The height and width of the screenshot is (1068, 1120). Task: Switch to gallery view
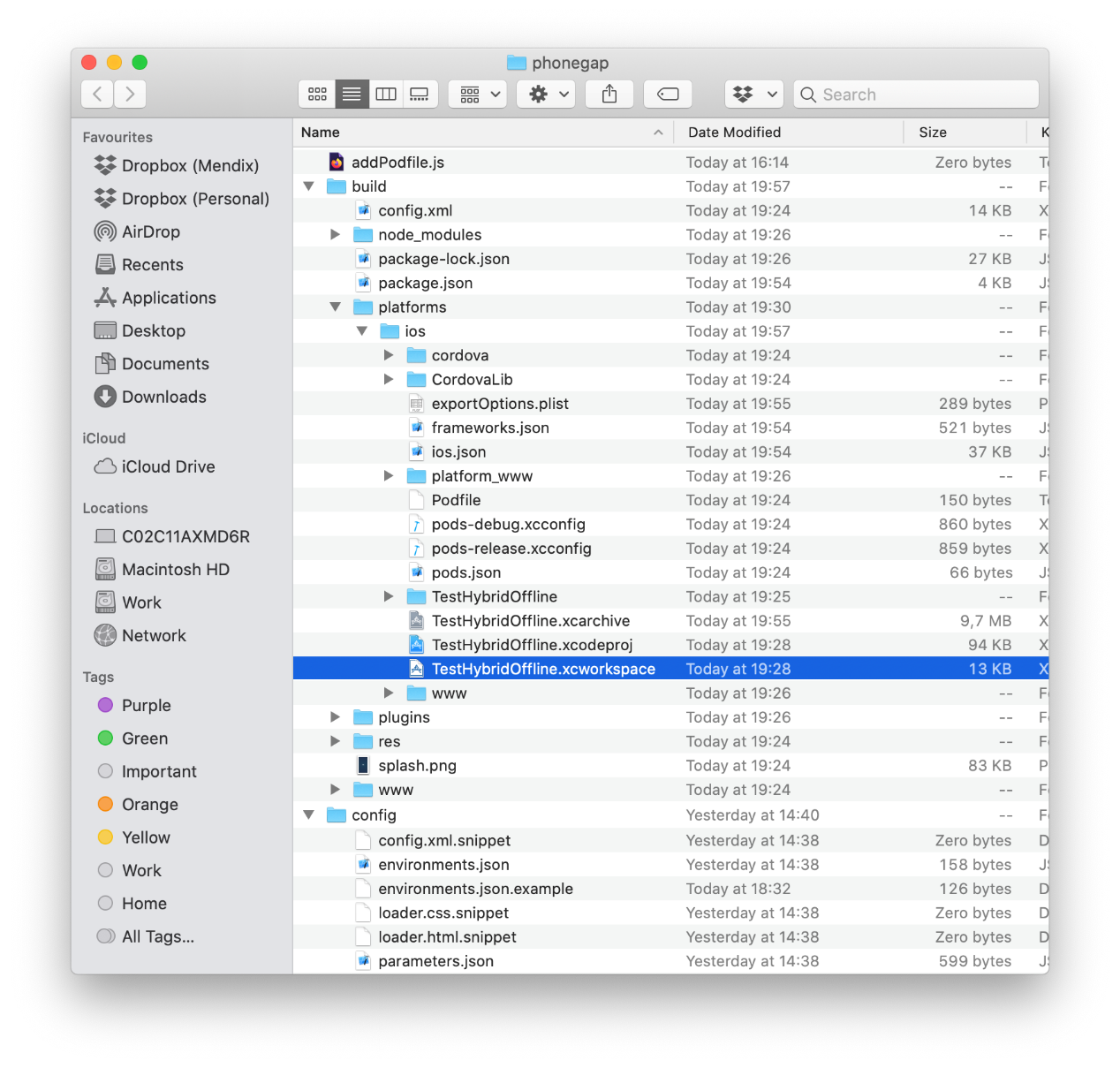(420, 94)
